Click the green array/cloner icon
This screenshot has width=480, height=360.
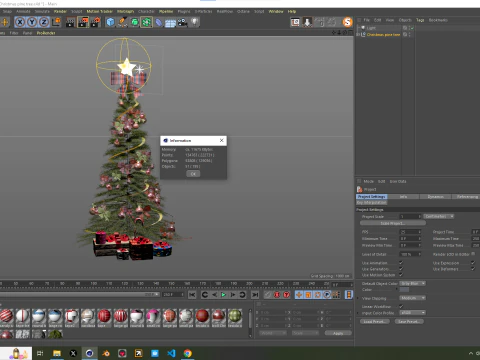click(146, 22)
